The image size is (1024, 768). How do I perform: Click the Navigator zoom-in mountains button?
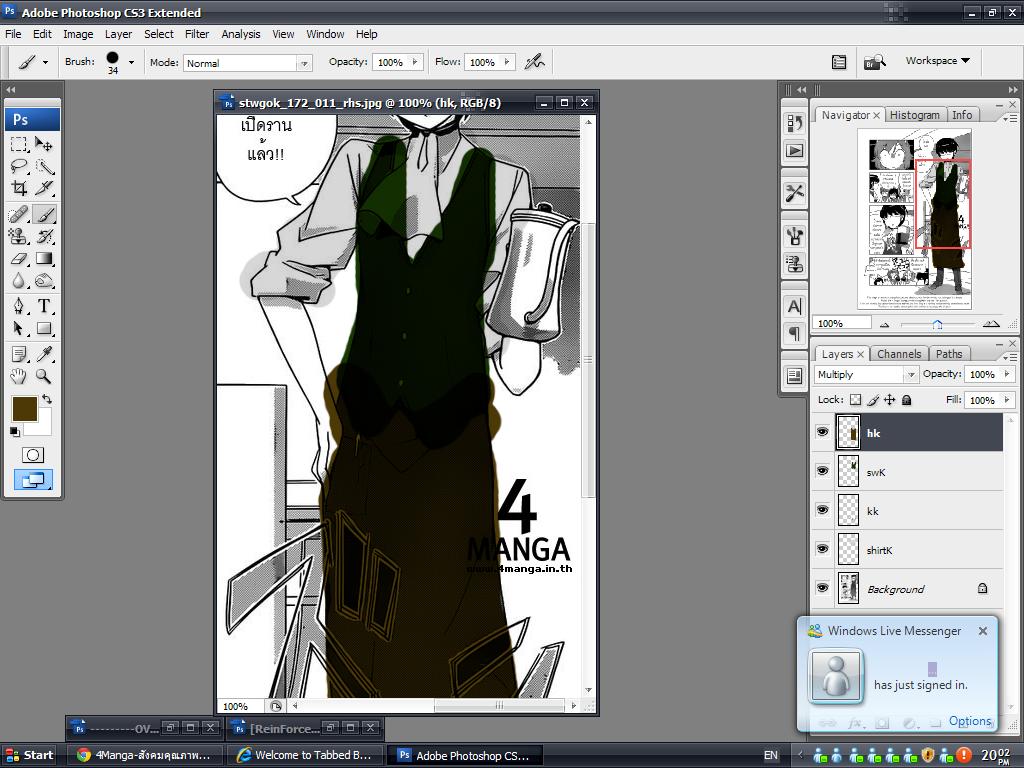991,323
